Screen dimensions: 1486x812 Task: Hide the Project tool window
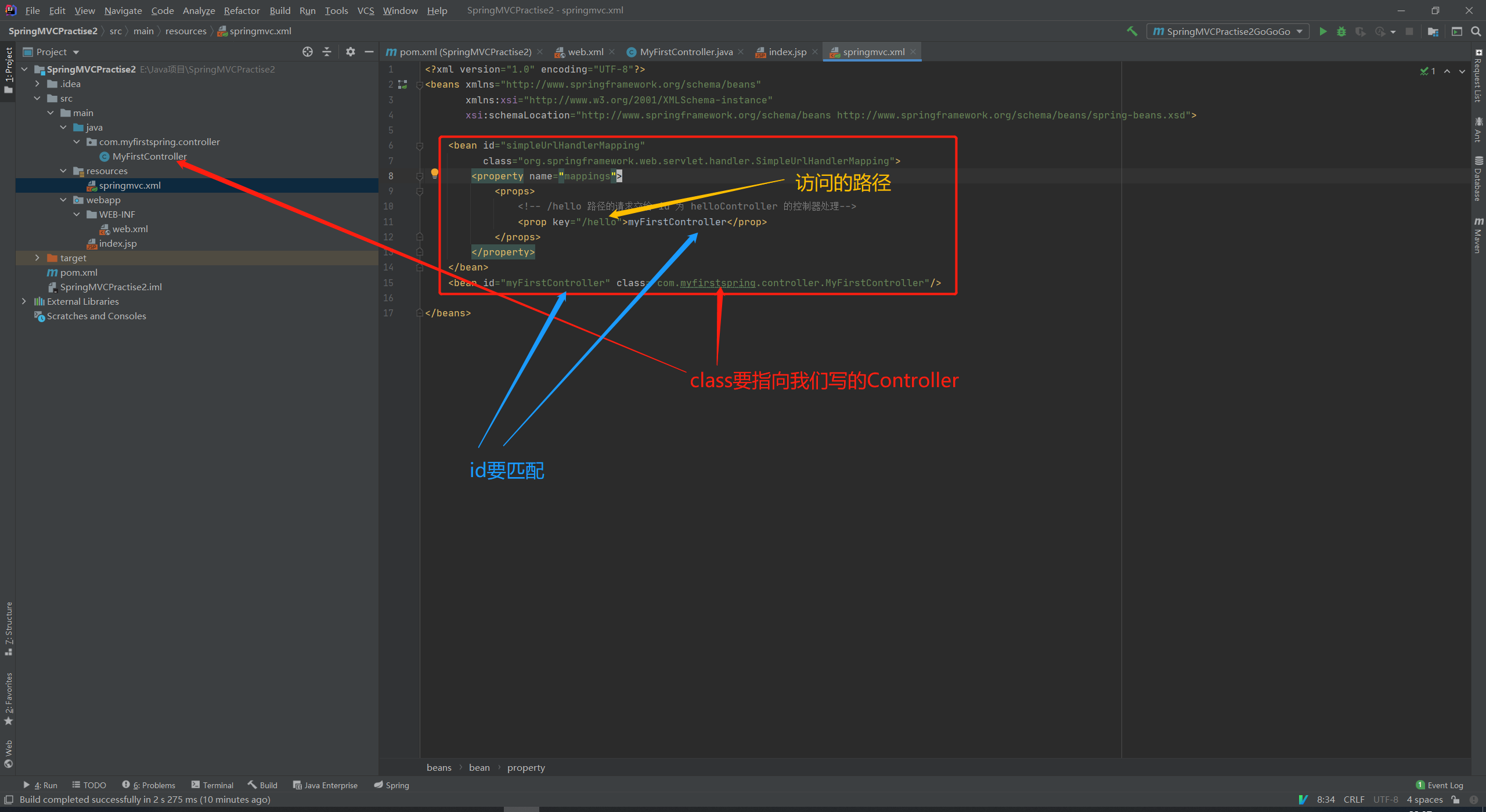[x=369, y=52]
